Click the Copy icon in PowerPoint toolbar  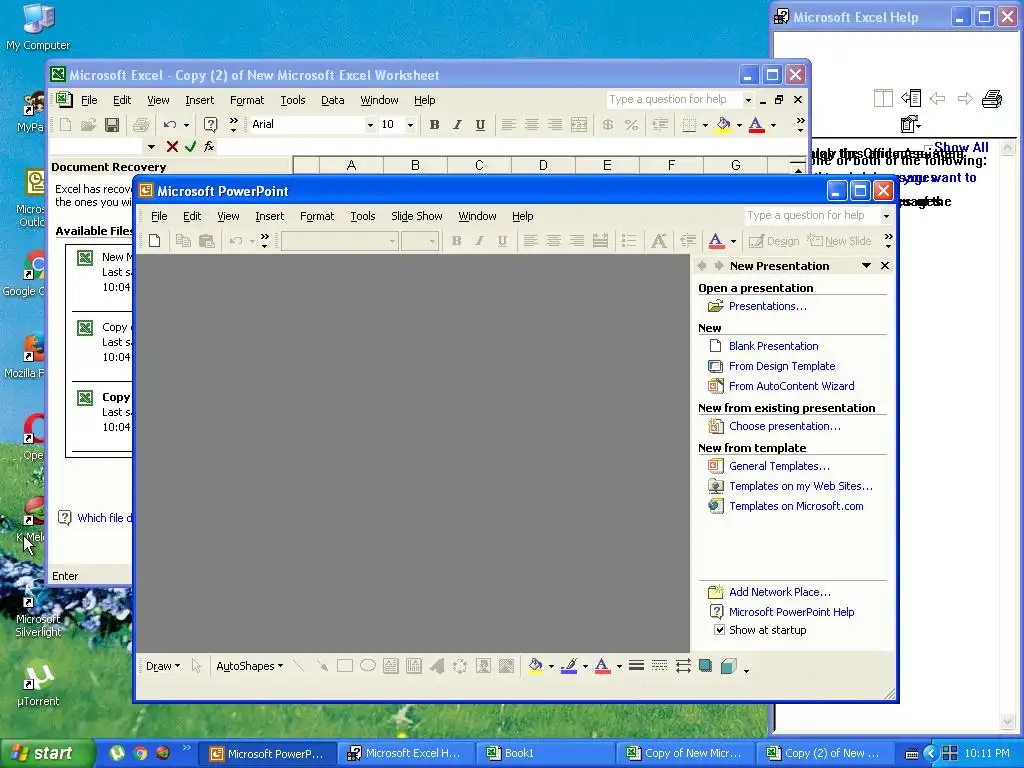184,241
